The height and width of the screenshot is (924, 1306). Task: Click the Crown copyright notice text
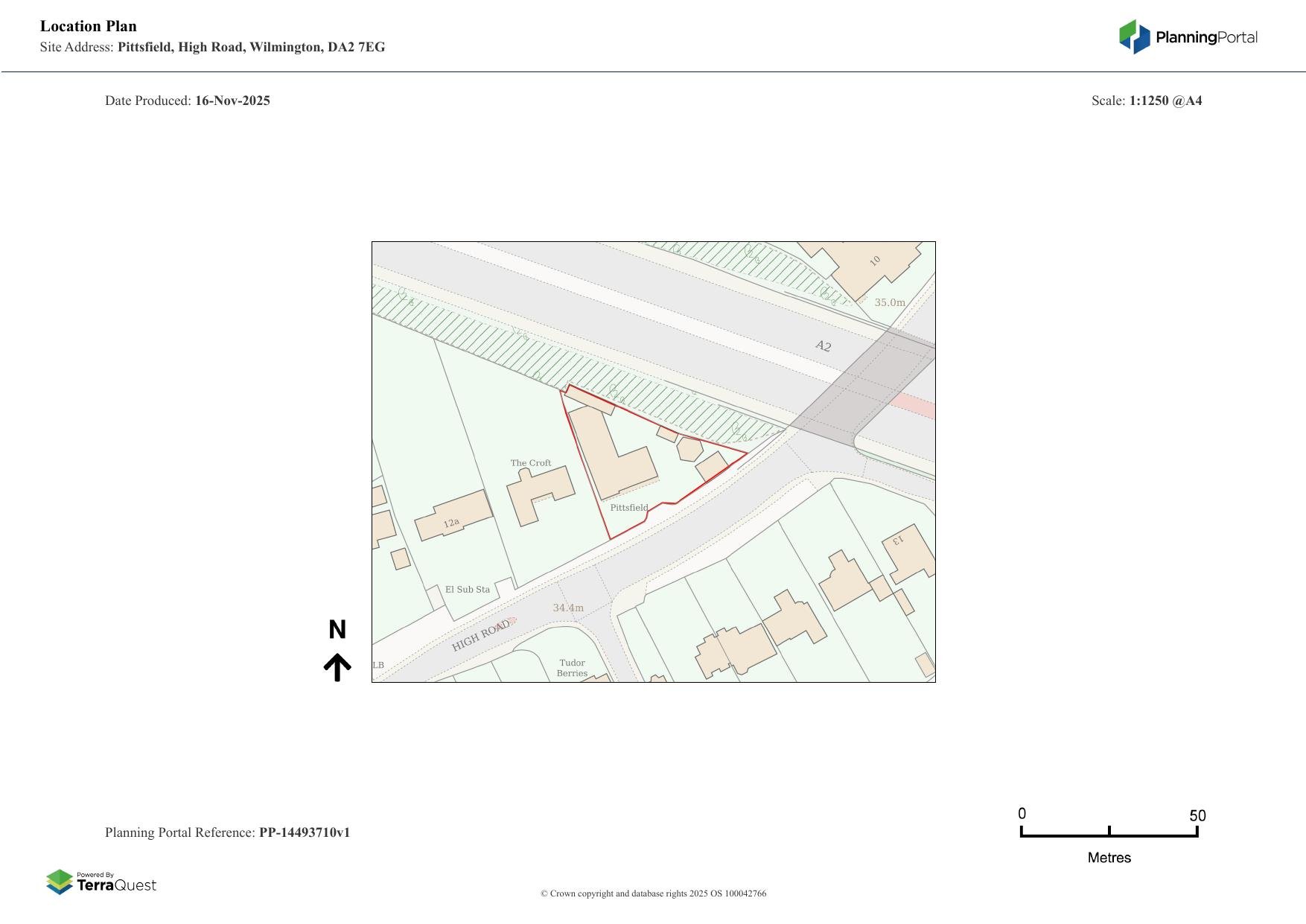[653, 893]
